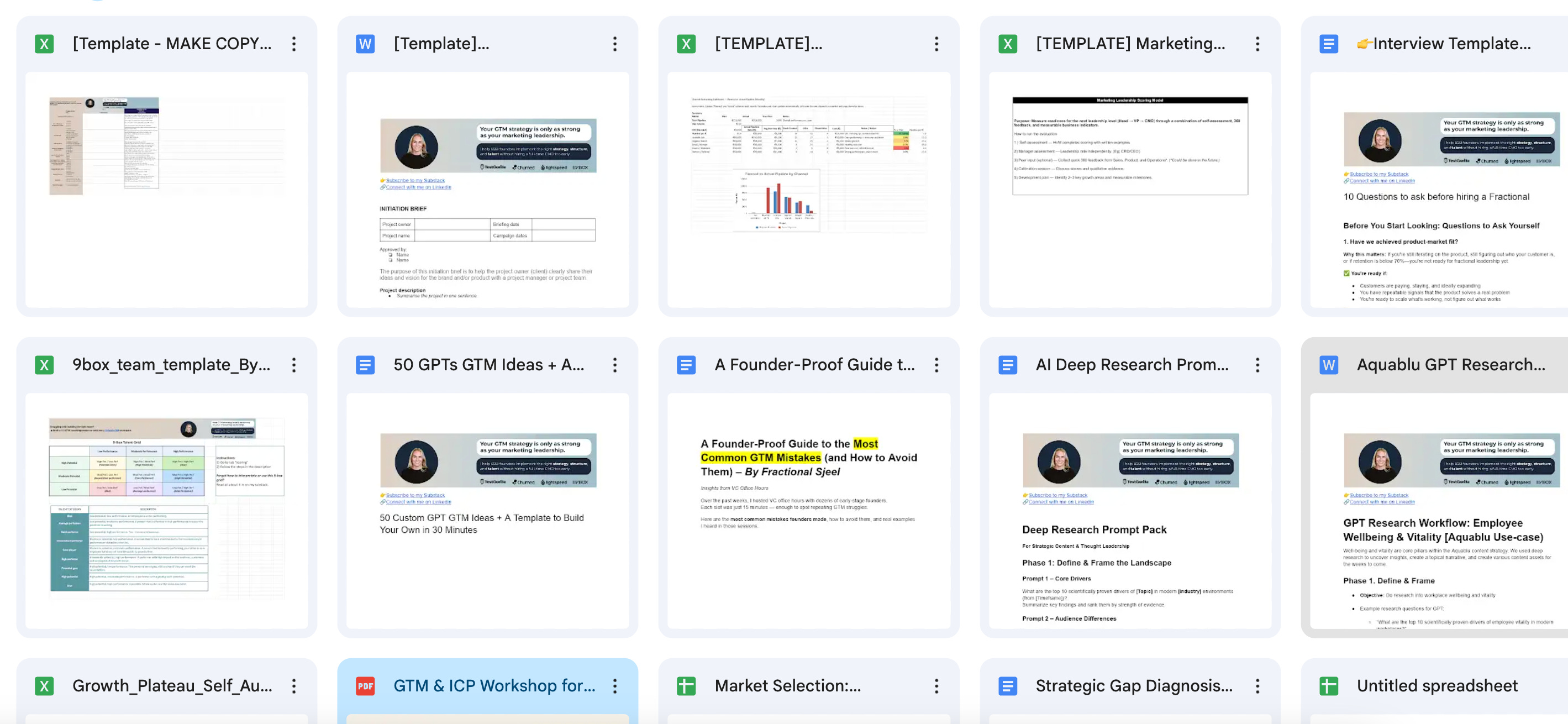
Task: Click Excel icon of 9box_team_template file
Action: [x=44, y=365]
